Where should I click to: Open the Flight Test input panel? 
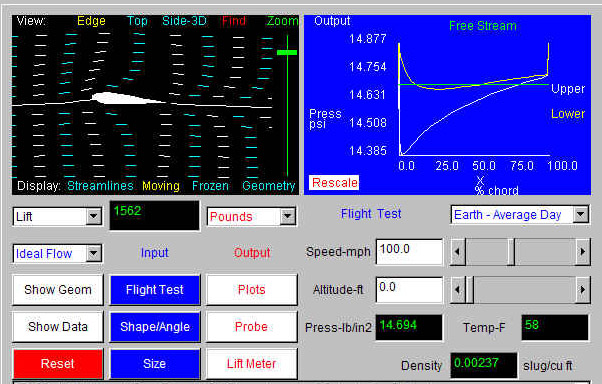click(155, 290)
